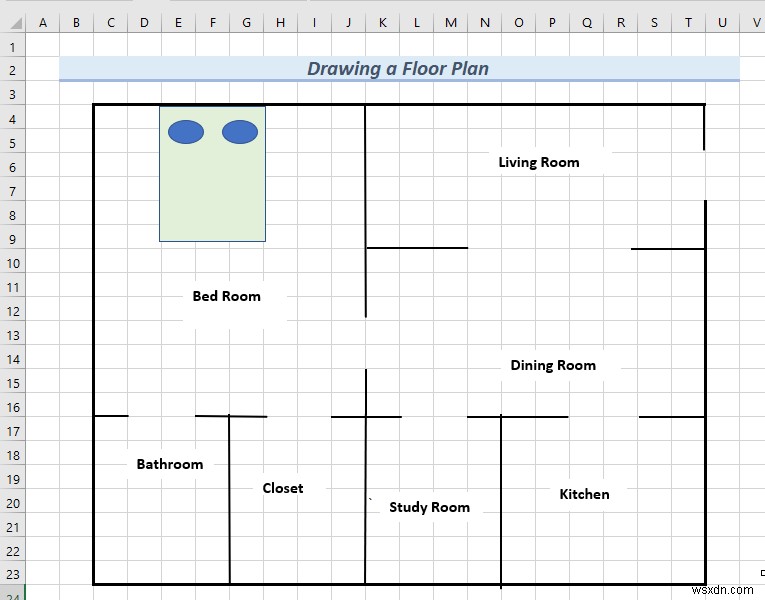Select column F header
Image resolution: width=765 pixels, height=600 pixels.
(x=213, y=22)
